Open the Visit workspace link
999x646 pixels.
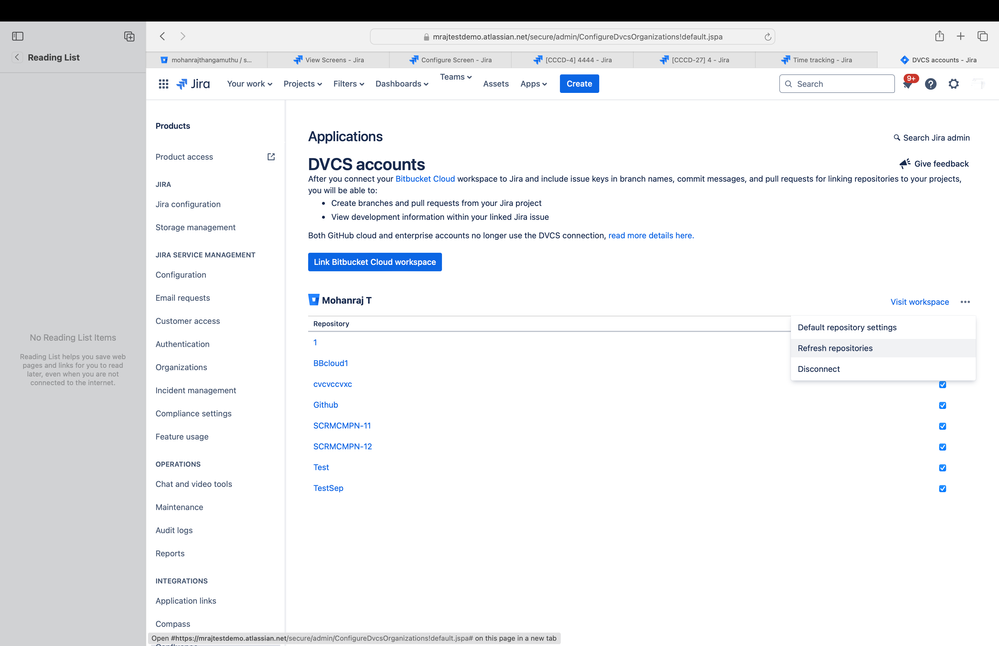coord(919,301)
